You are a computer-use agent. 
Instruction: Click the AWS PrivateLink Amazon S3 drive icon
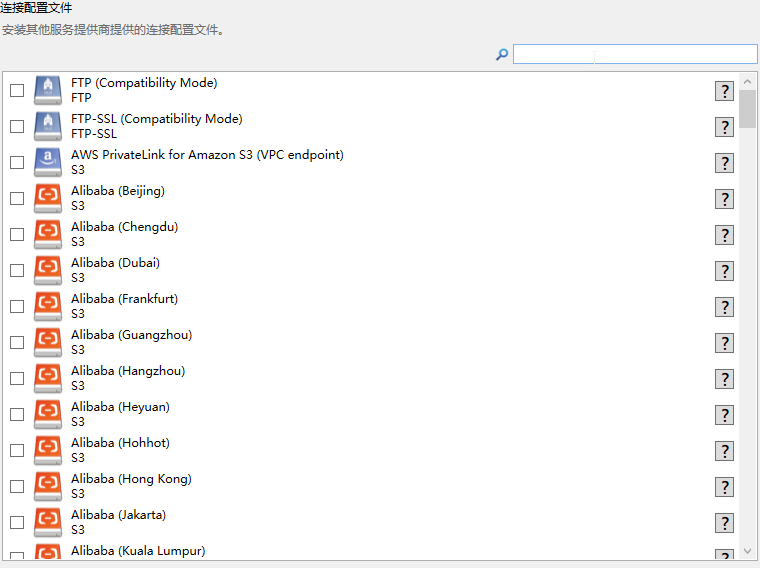coord(48,162)
